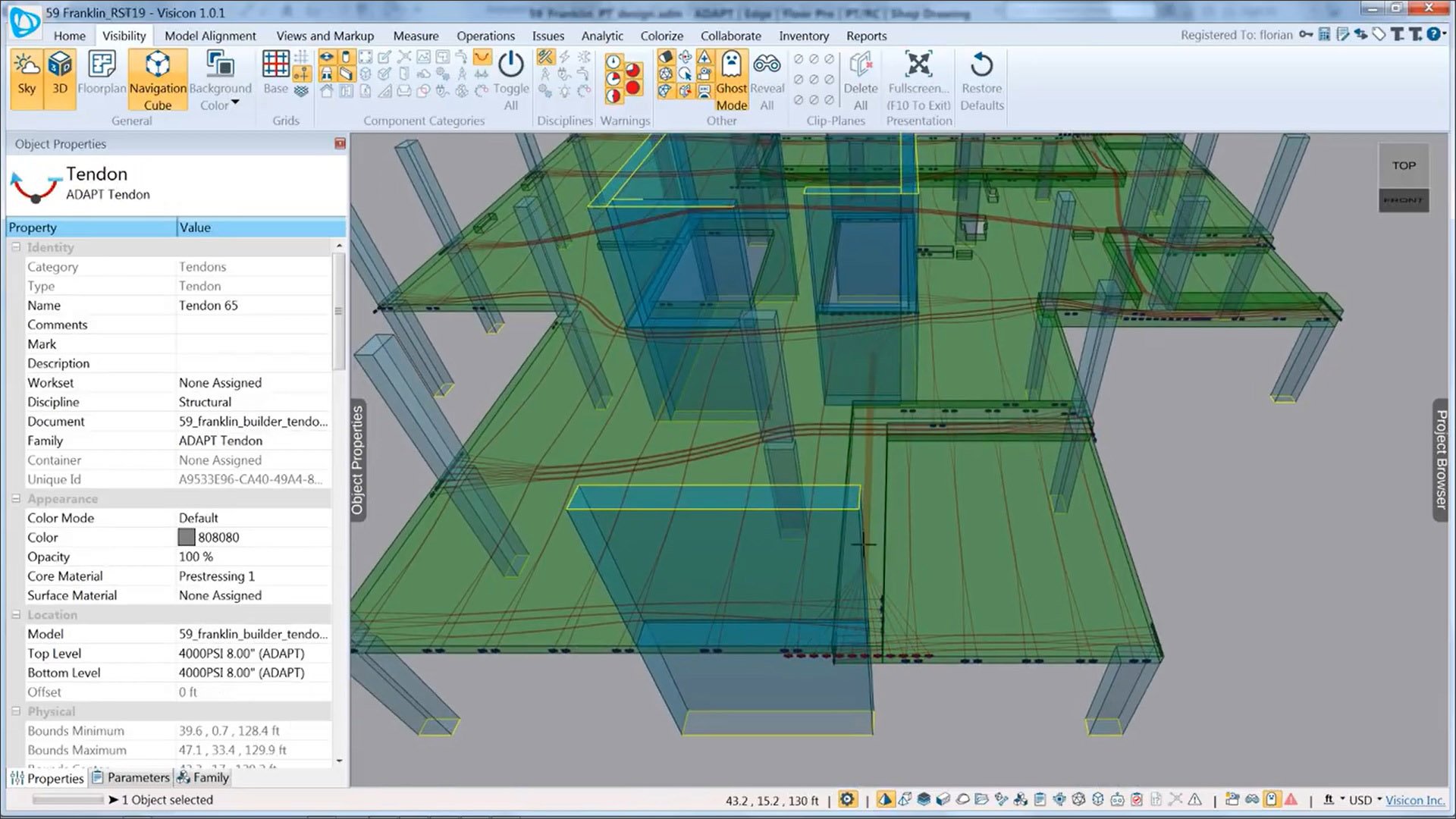Click TOP face of navigation cube
Screen dimensions: 1456x819
(x=1404, y=165)
